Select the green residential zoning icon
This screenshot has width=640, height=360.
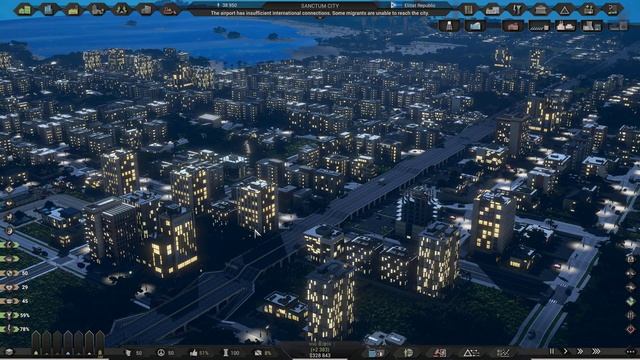point(24,9)
